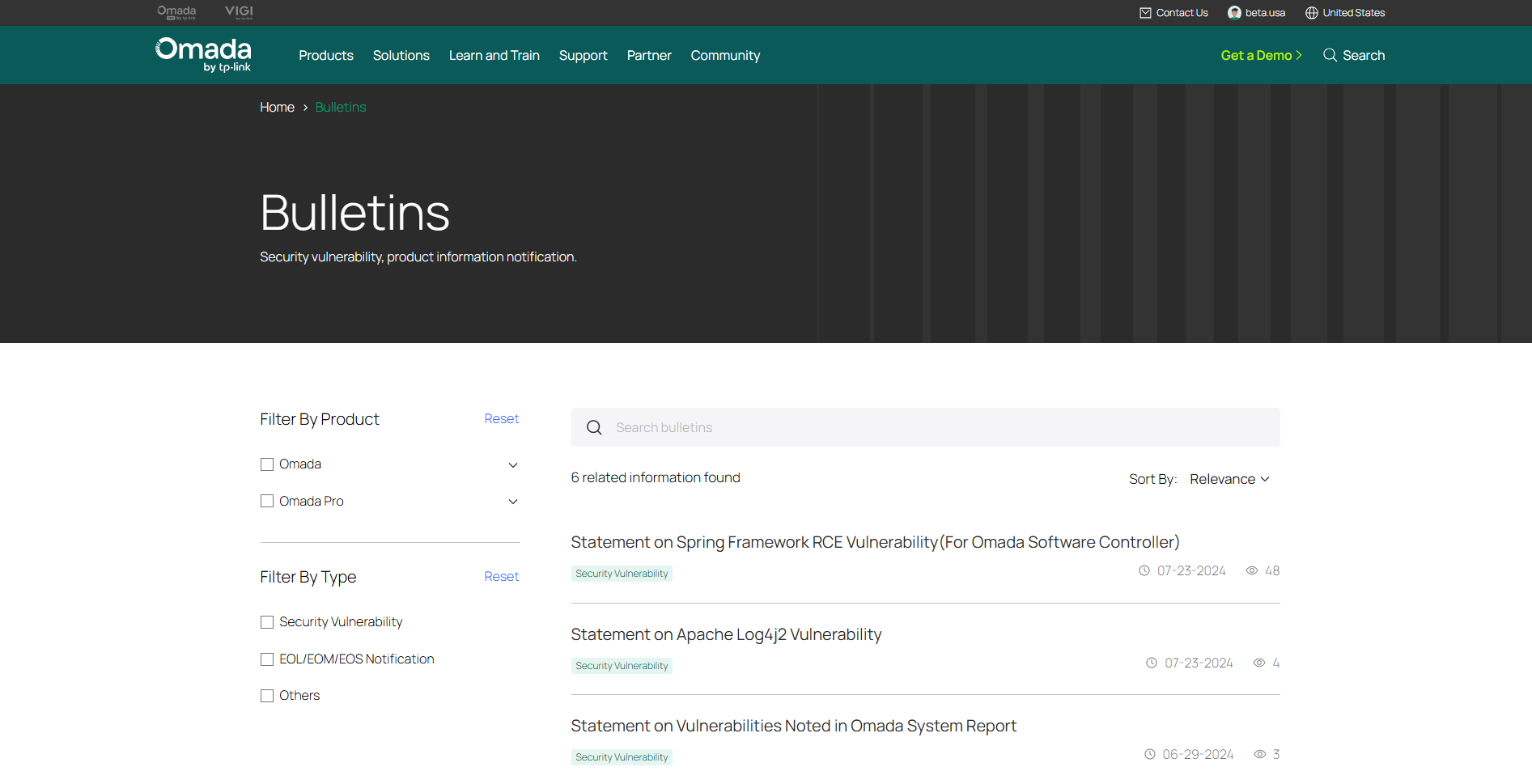Expand the Omada Pro filter chevron

[513, 502]
